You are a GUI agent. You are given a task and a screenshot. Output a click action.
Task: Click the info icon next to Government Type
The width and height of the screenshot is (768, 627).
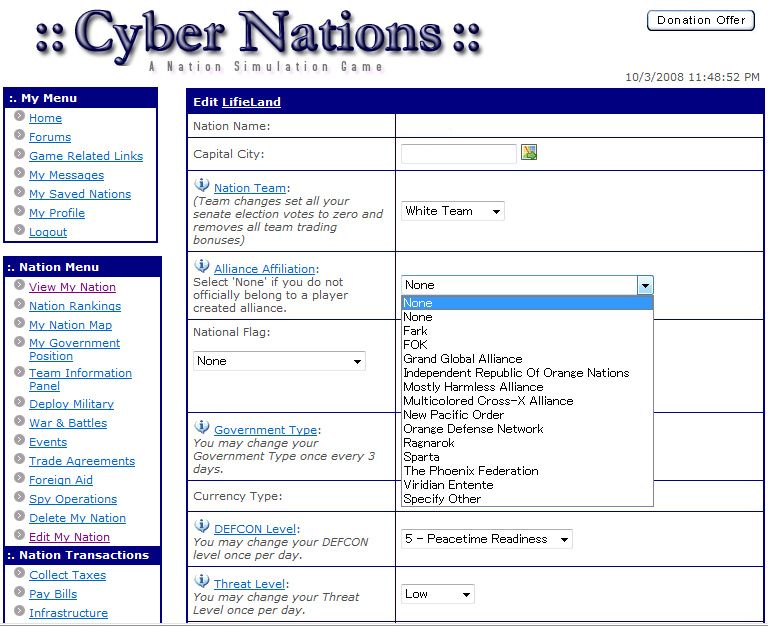pyautogui.click(x=201, y=427)
